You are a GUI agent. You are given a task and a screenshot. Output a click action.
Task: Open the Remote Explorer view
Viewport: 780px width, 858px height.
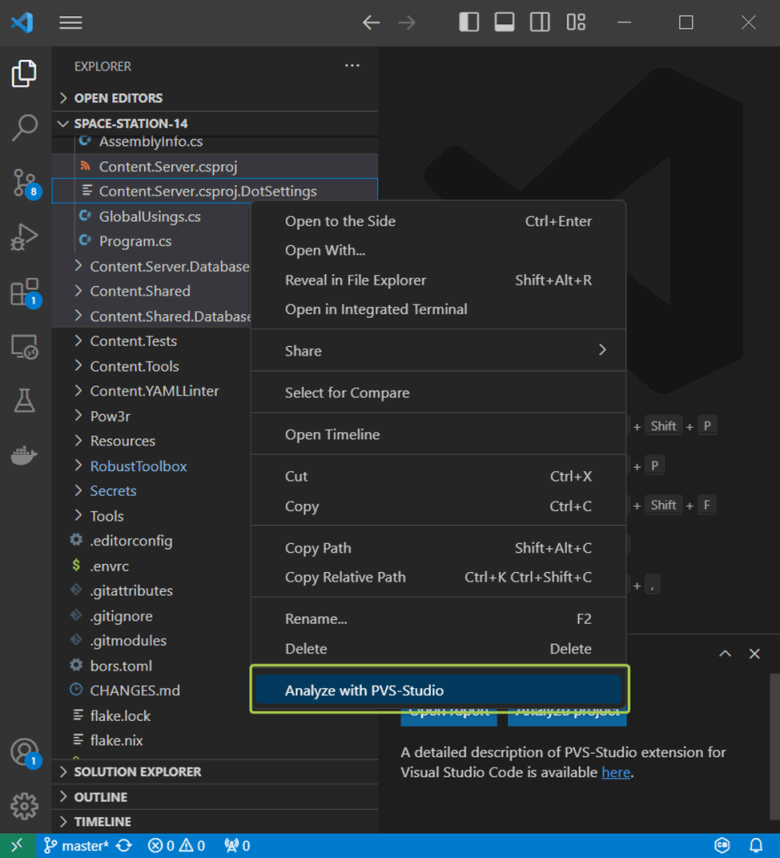click(x=24, y=345)
